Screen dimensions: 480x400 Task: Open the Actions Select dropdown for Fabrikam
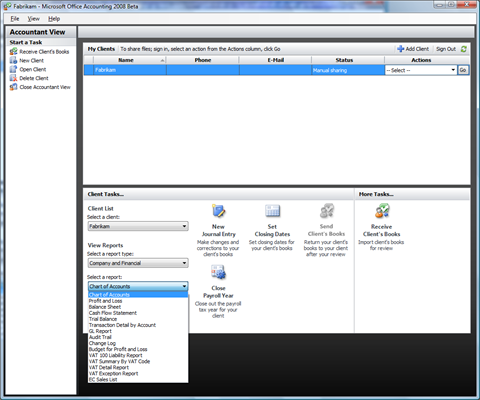click(421, 70)
